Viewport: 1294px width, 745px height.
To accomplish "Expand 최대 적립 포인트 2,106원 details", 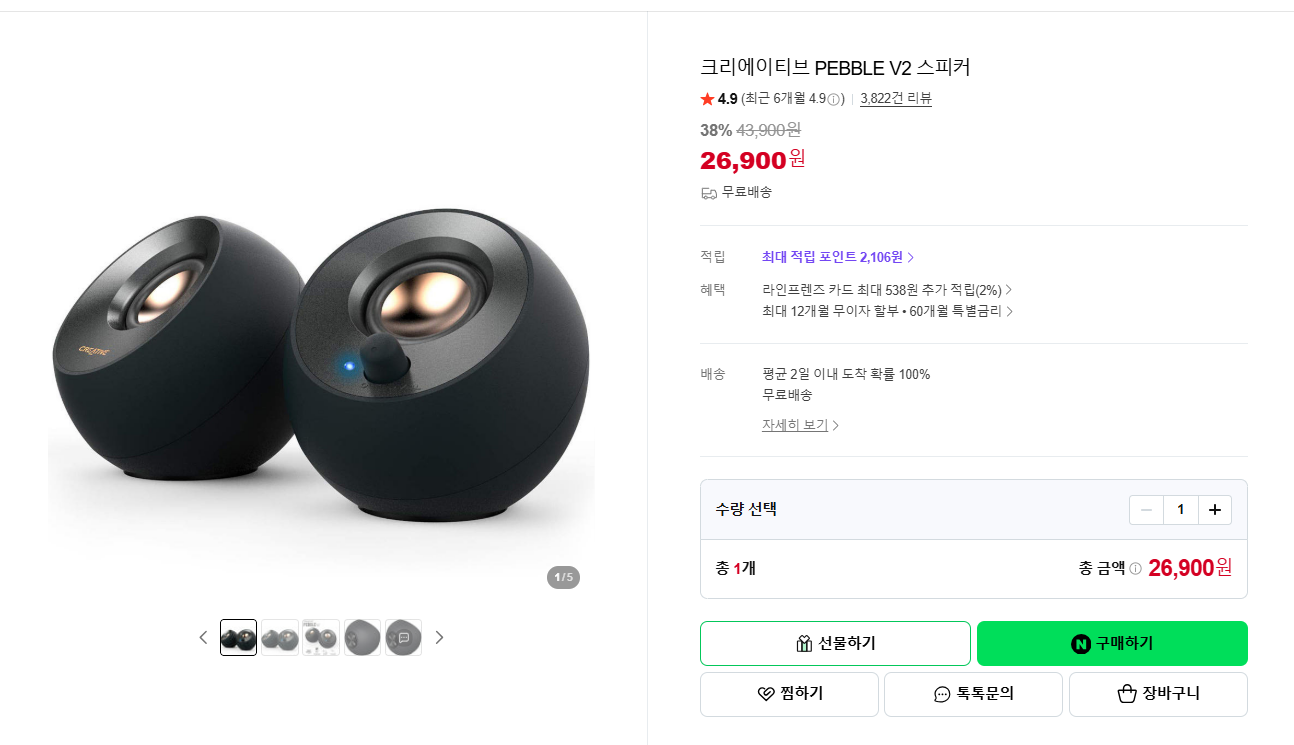I will pos(838,257).
